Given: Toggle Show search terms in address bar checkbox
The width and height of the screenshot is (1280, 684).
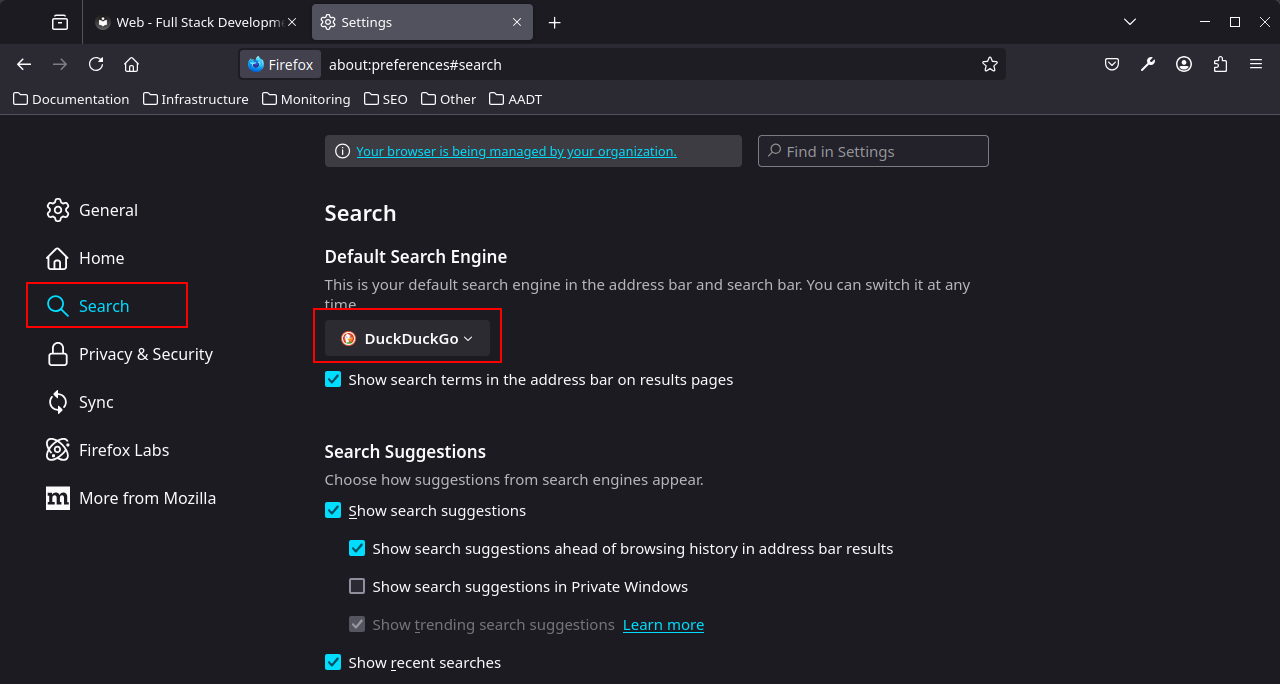Looking at the screenshot, I should (x=333, y=380).
